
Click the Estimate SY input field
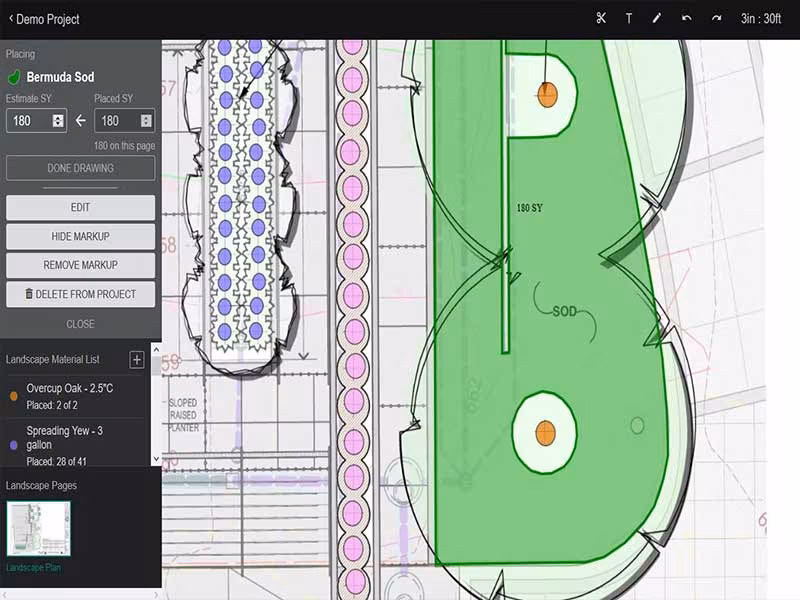(36, 120)
